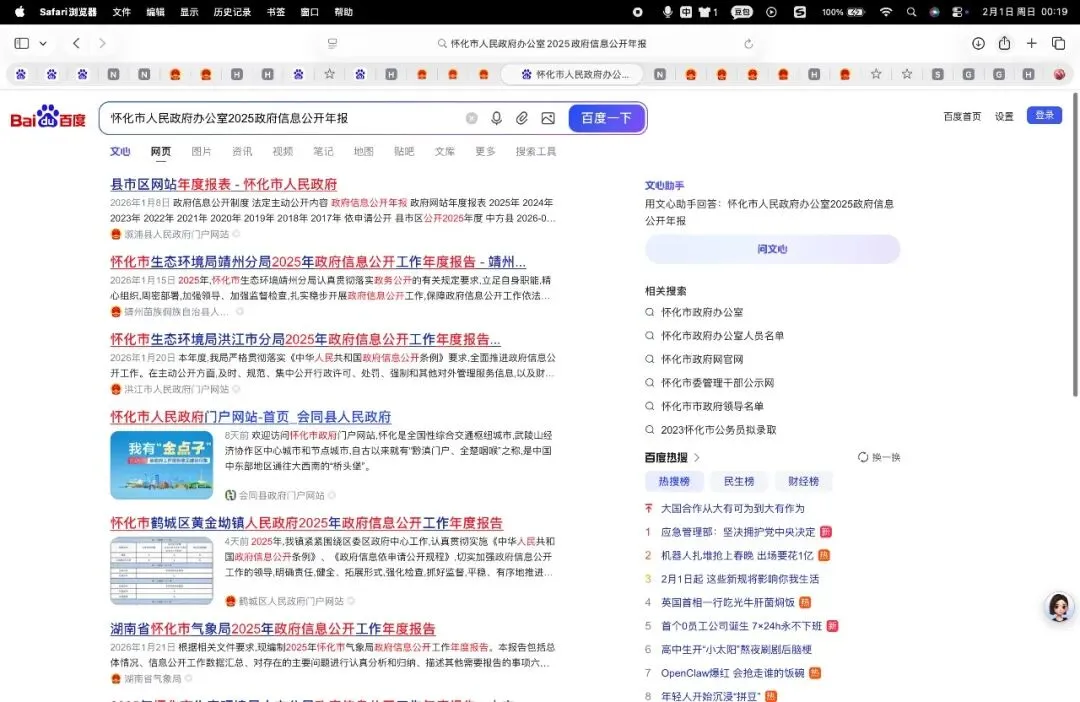
Task: Open sidebar dropdown chevron
Action: pos(43,43)
